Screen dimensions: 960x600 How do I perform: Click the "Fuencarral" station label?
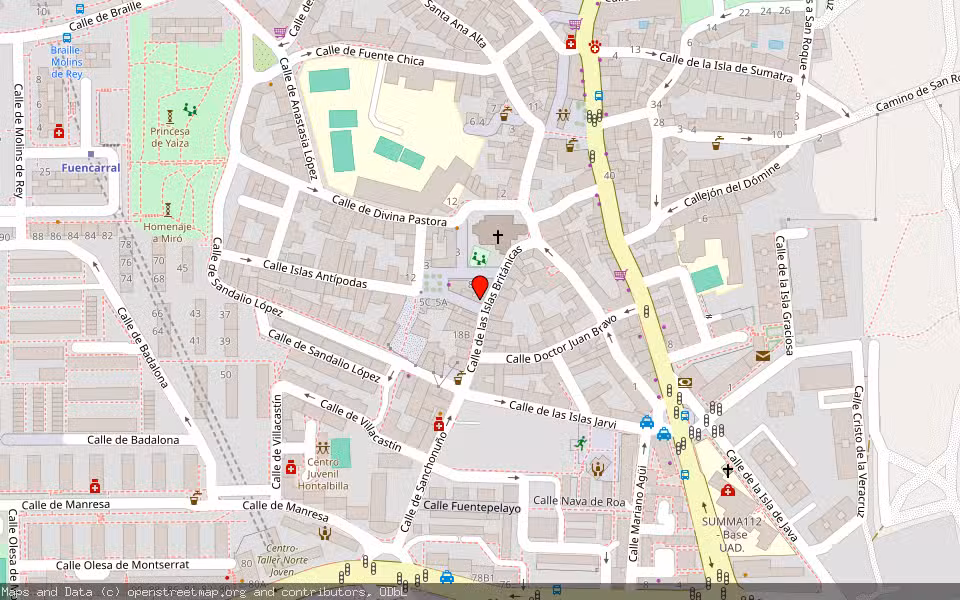[x=91, y=168]
